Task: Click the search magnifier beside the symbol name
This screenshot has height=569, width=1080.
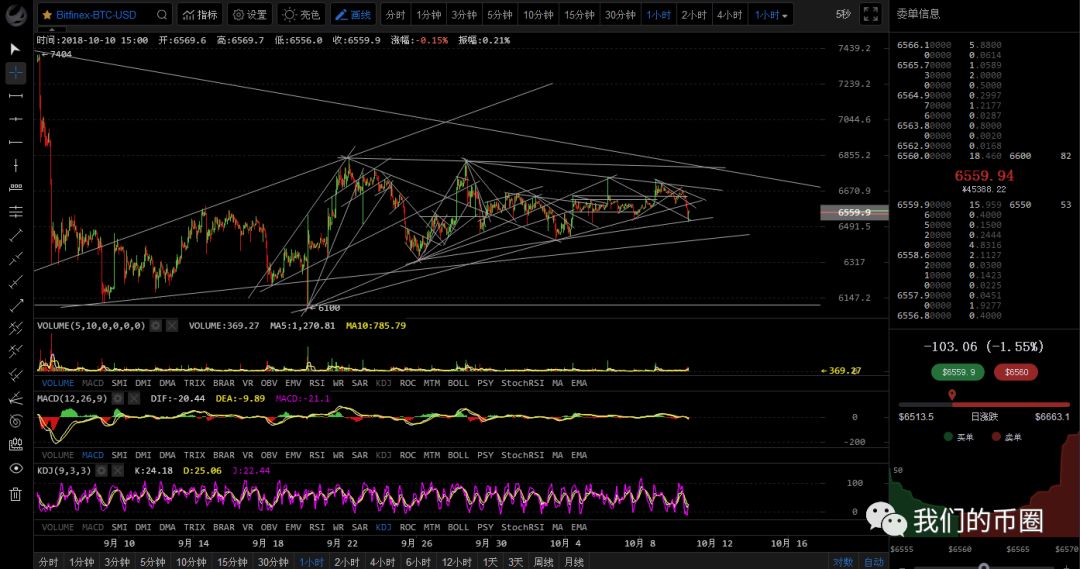Action: tap(162, 14)
